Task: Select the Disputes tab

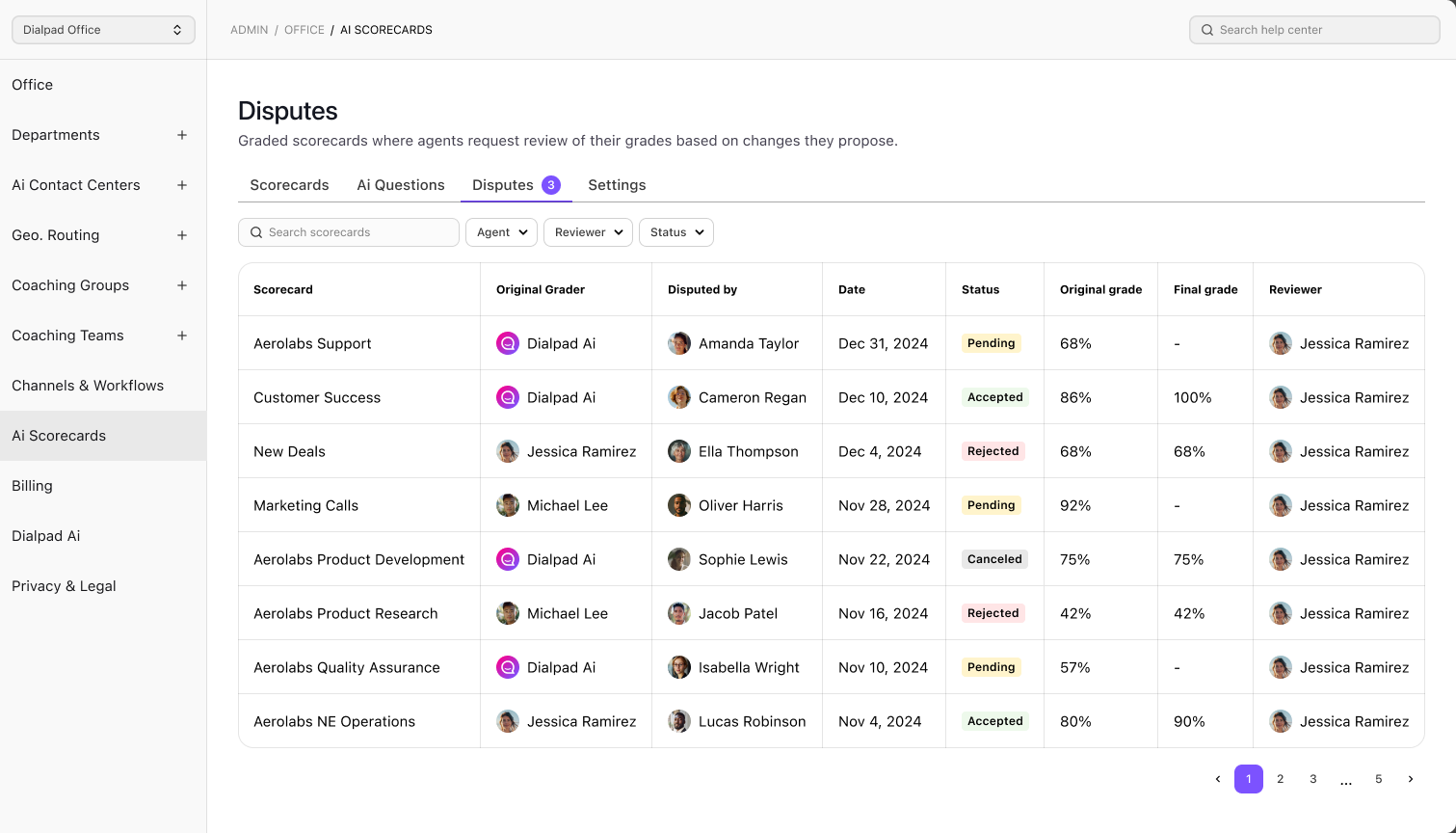Action: click(516, 185)
